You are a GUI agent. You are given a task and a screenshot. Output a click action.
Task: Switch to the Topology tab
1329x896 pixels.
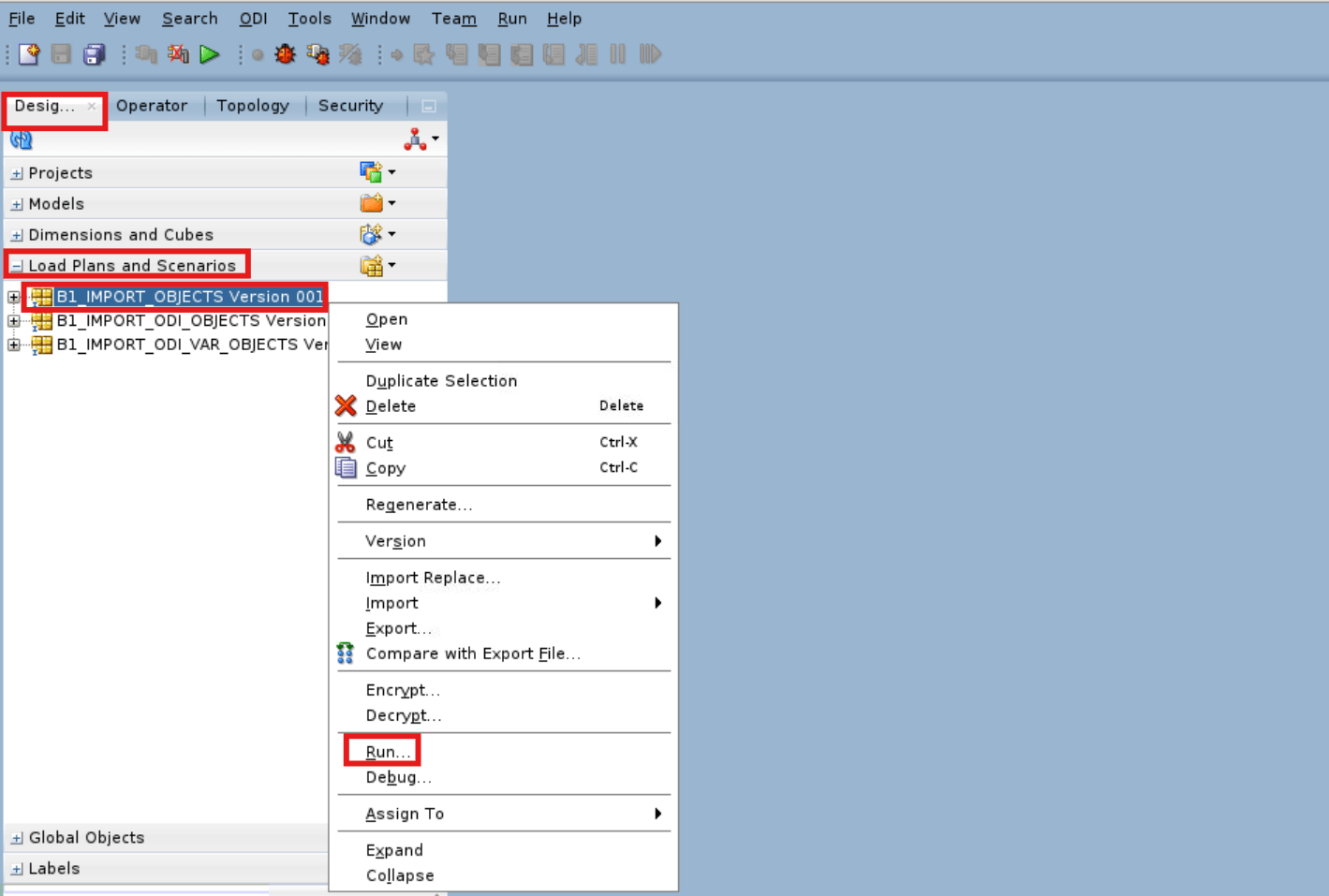point(252,106)
